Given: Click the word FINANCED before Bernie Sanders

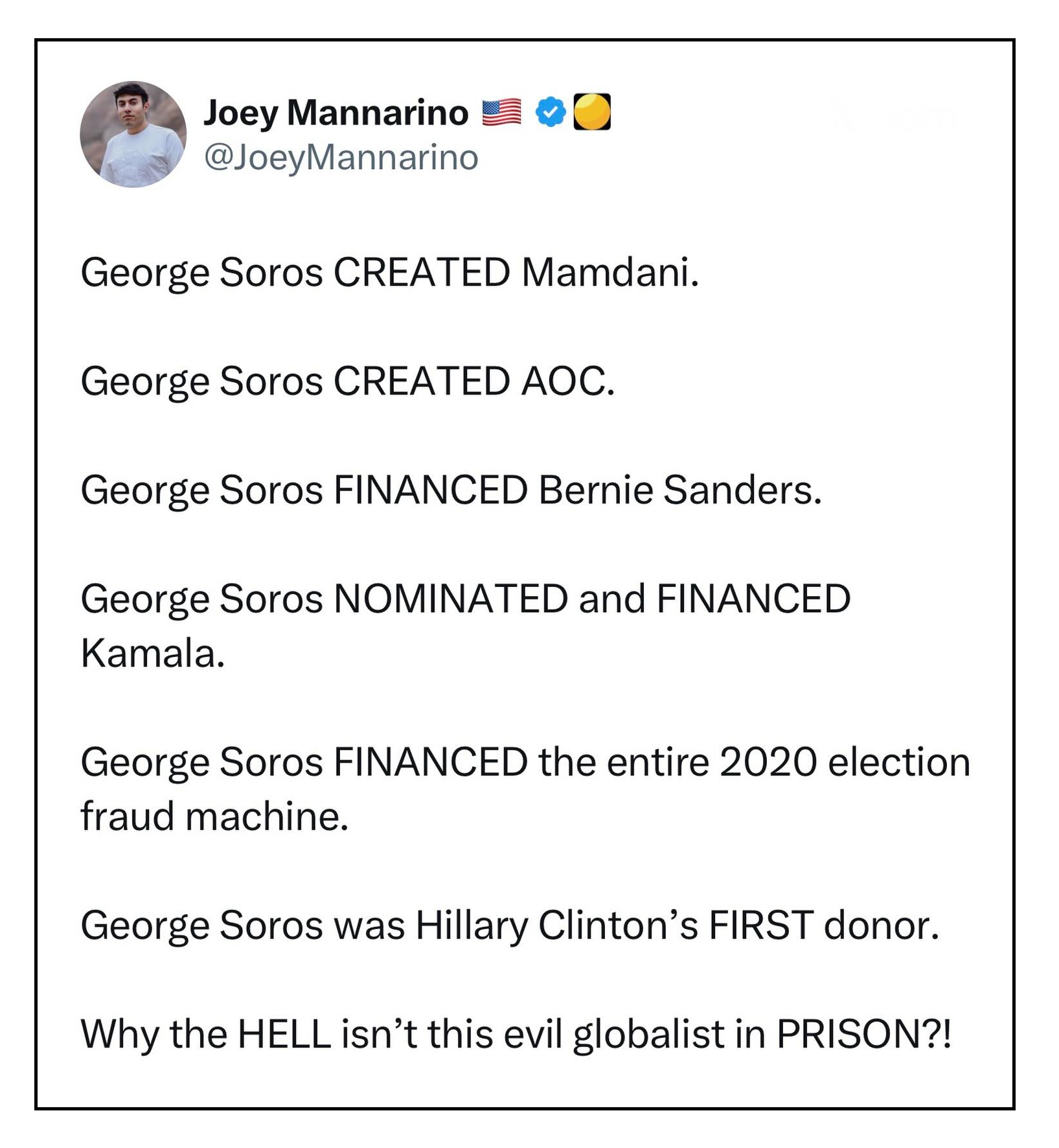Looking at the screenshot, I should click(x=431, y=490).
